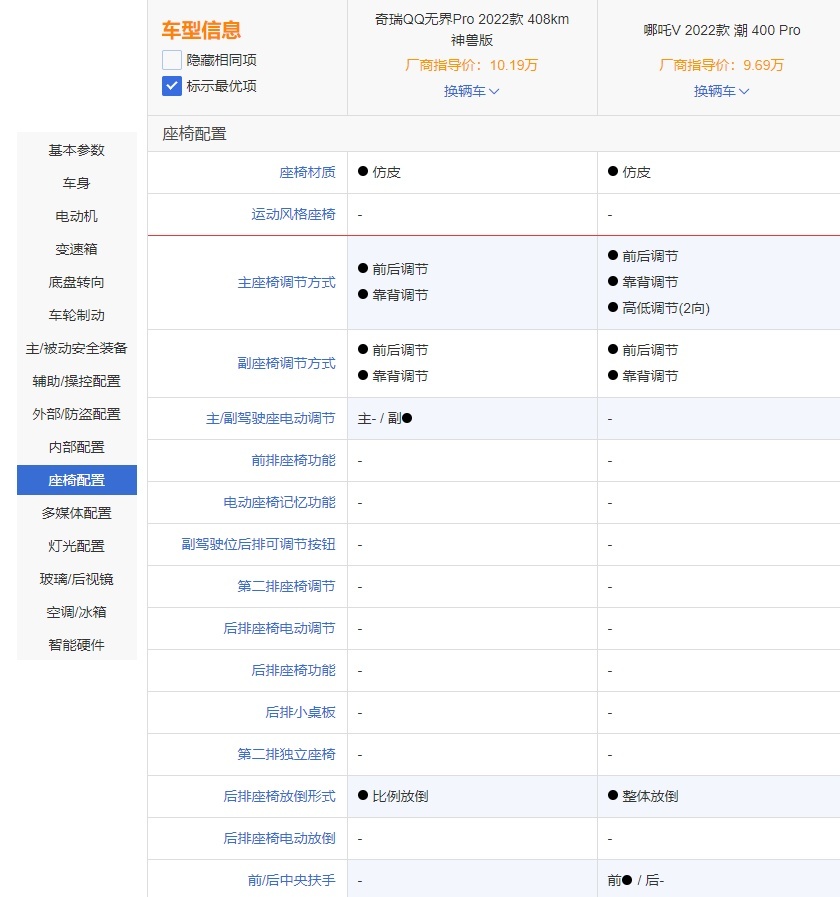Select 外部/防盗配置 in sidebar
Viewport: 840px width, 897px height.
77,414
